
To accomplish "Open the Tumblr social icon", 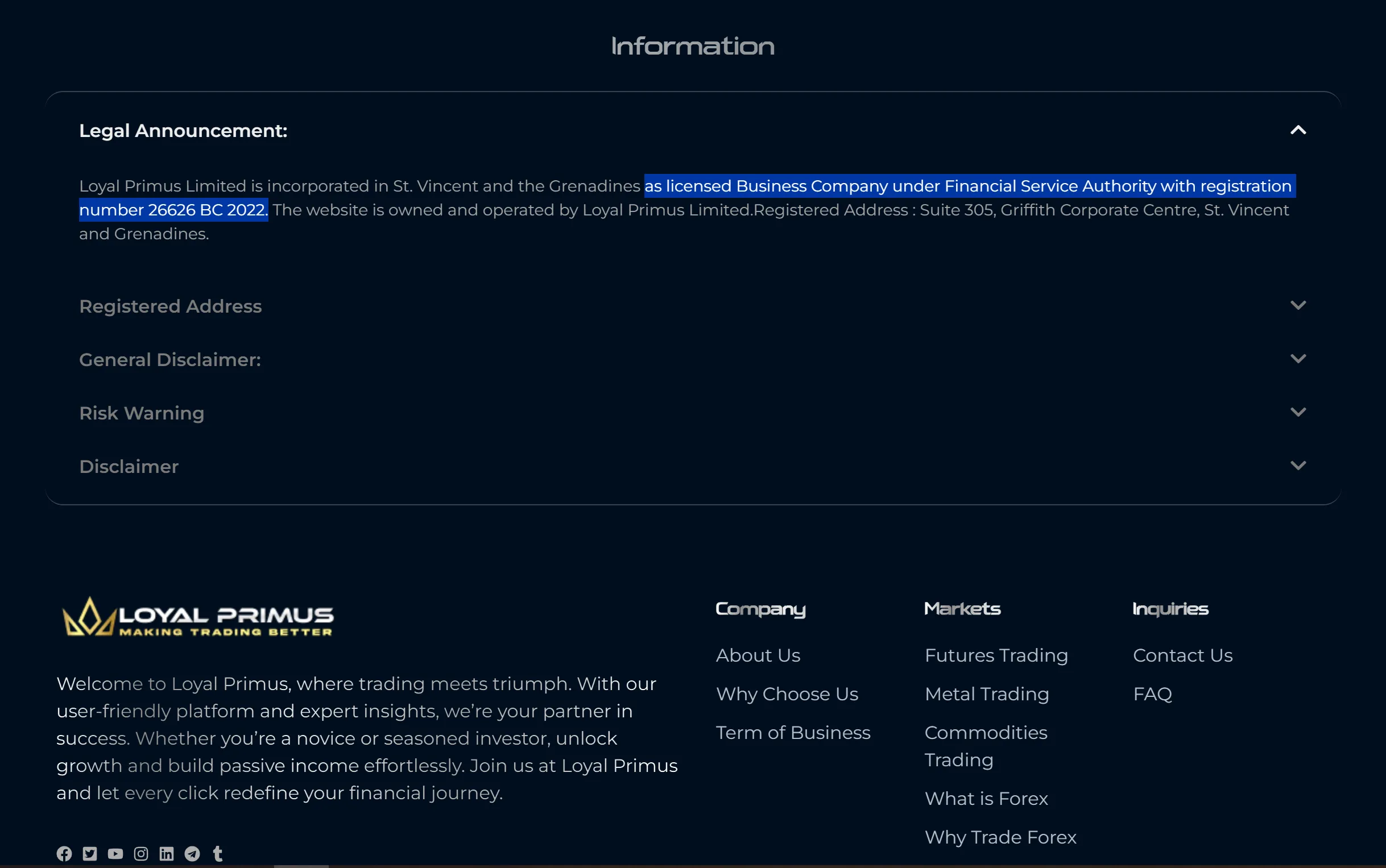I will (218, 854).
